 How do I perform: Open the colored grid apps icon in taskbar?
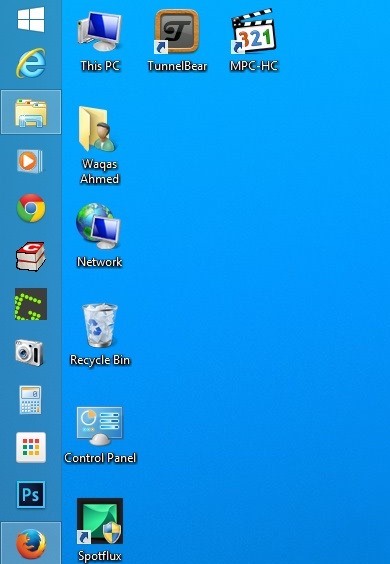[x=31, y=447]
